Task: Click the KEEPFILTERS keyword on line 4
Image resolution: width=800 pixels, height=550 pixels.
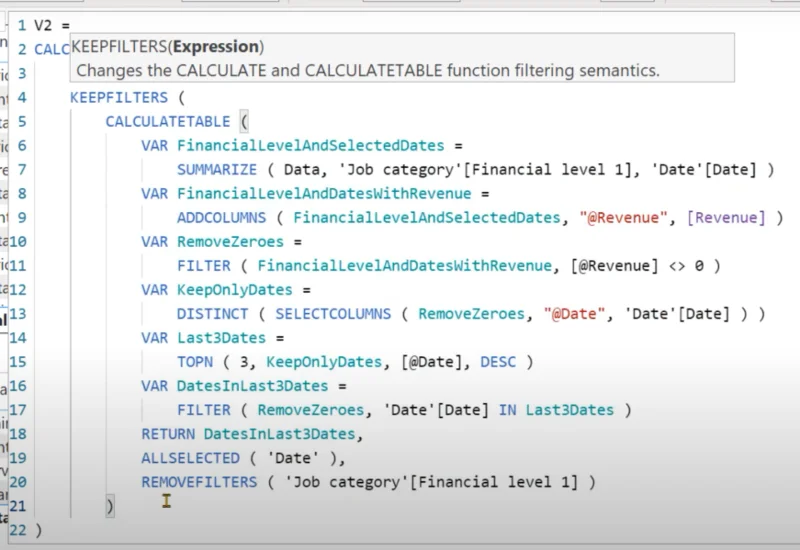Action: [119, 97]
